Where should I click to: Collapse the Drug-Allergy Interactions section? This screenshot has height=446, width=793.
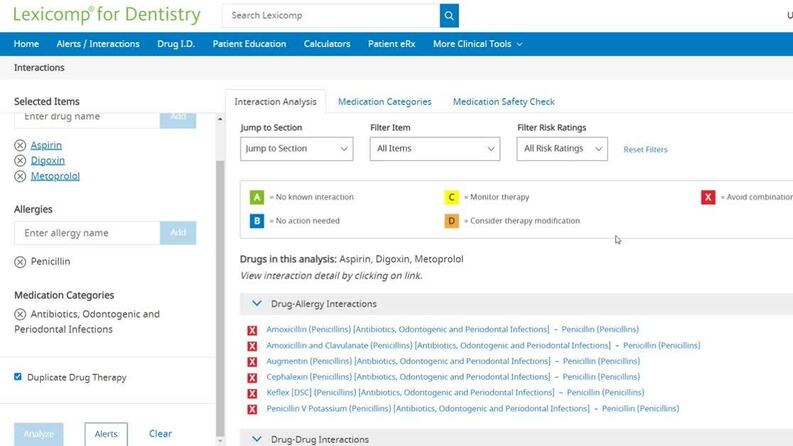(257, 303)
